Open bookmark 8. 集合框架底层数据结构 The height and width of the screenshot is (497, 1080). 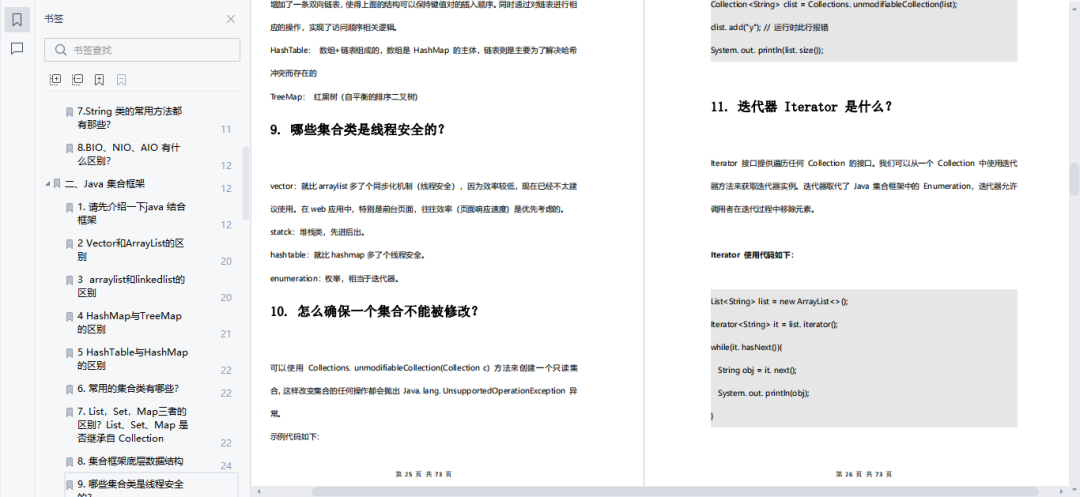(x=130, y=461)
